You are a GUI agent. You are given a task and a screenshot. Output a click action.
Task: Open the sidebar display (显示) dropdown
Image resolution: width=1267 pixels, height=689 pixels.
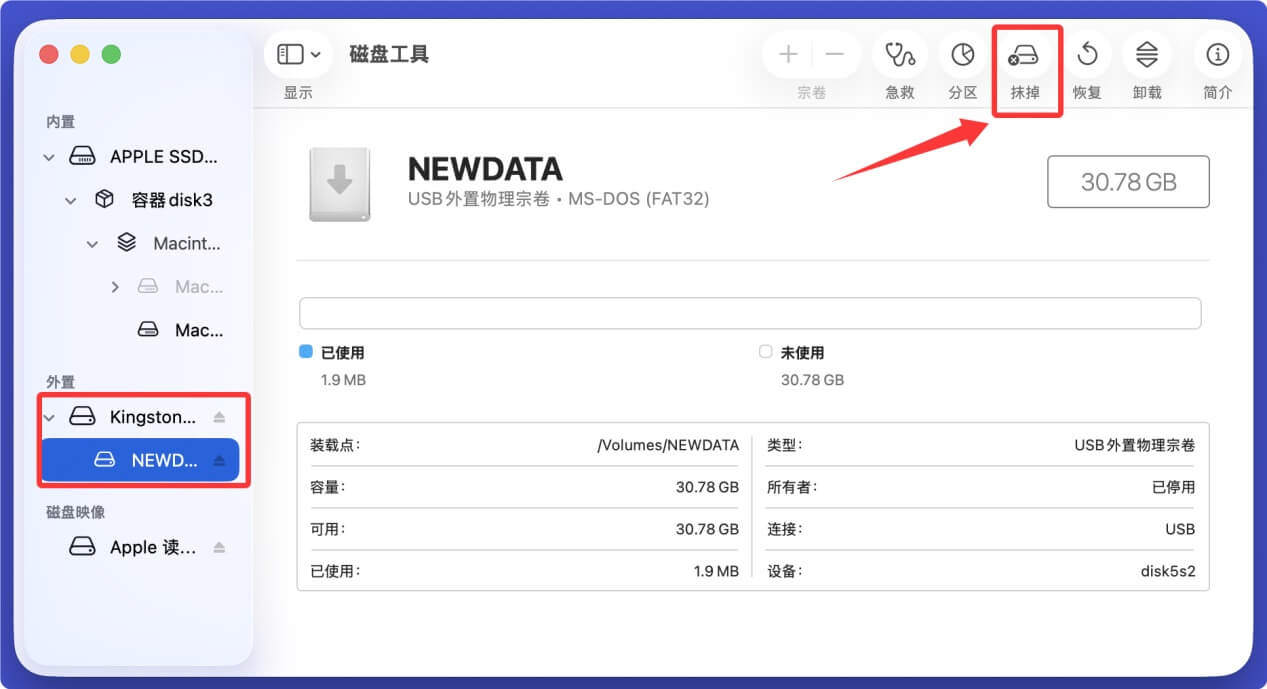pos(299,54)
